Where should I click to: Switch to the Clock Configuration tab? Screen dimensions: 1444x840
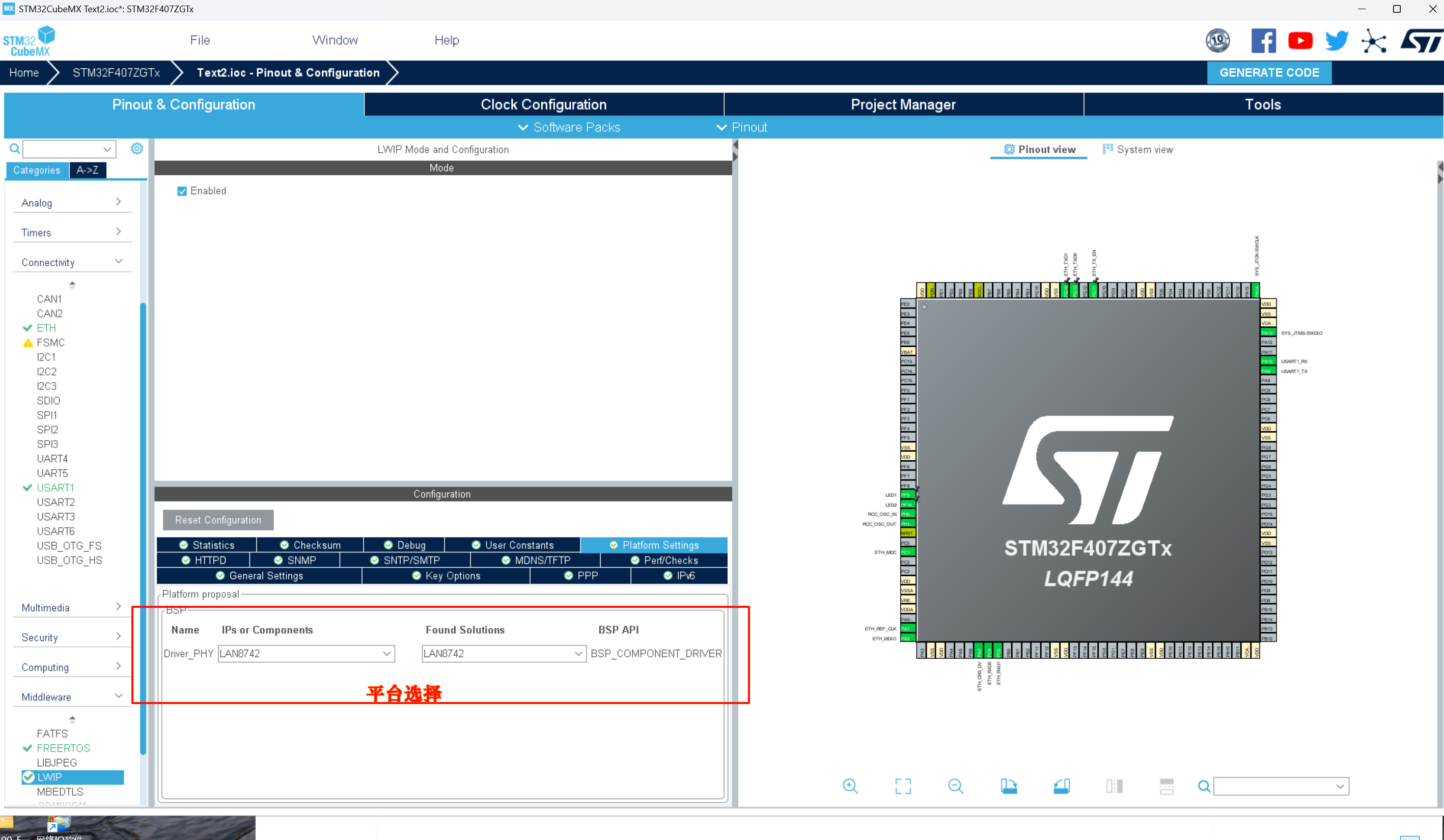(x=543, y=104)
